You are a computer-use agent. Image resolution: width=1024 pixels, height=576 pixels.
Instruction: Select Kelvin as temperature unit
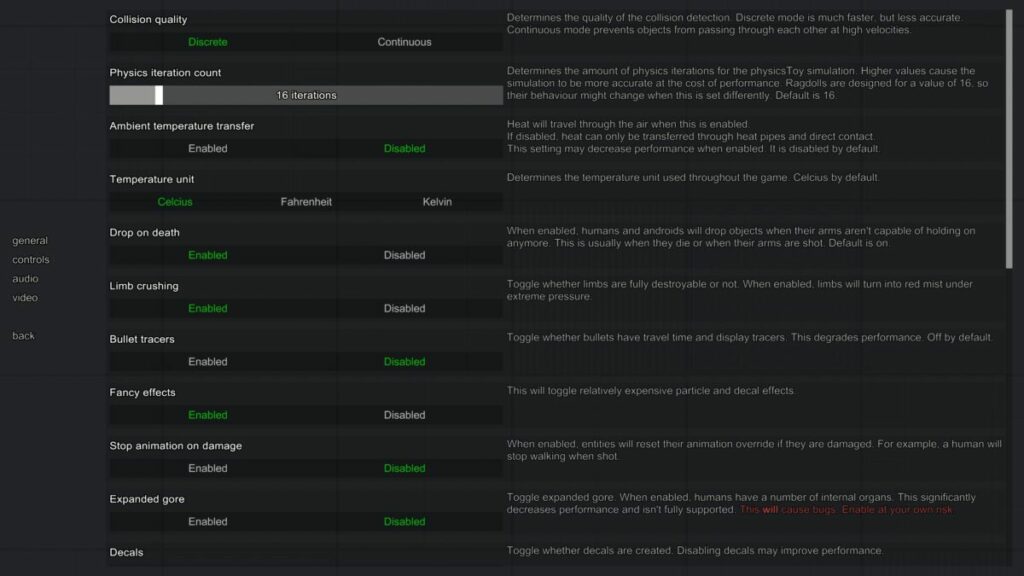click(437, 202)
